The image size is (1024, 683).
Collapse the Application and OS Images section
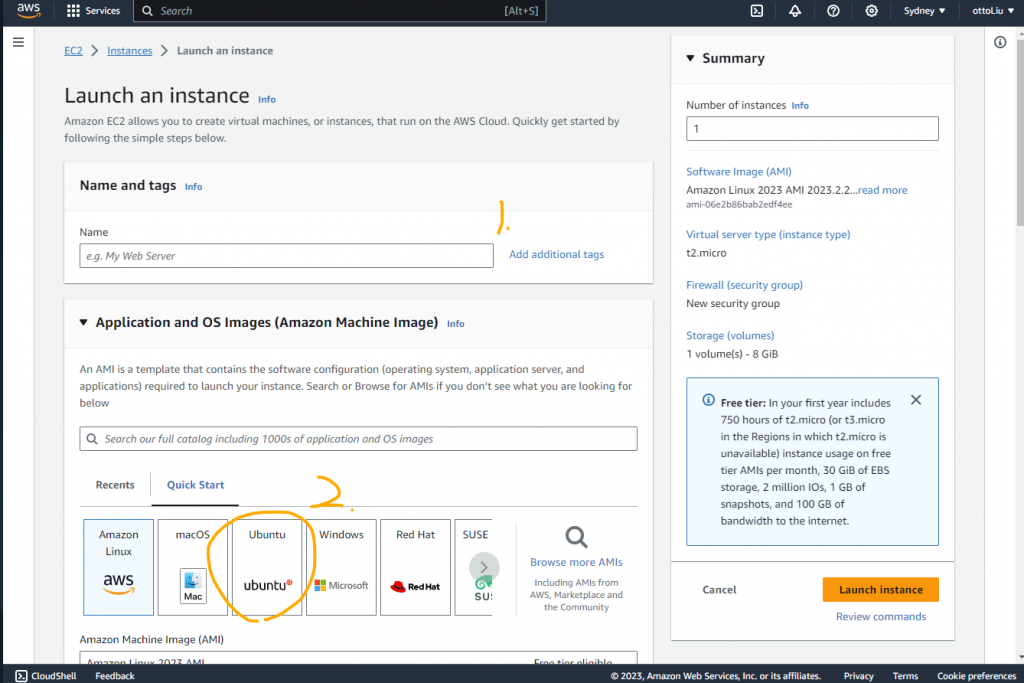[x=84, y=322]
